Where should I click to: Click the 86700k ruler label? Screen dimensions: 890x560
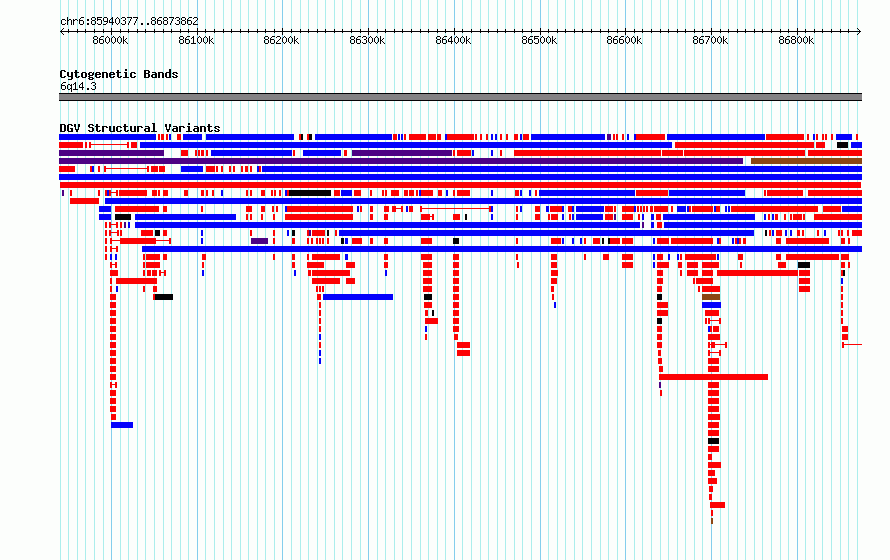[710, 41]
